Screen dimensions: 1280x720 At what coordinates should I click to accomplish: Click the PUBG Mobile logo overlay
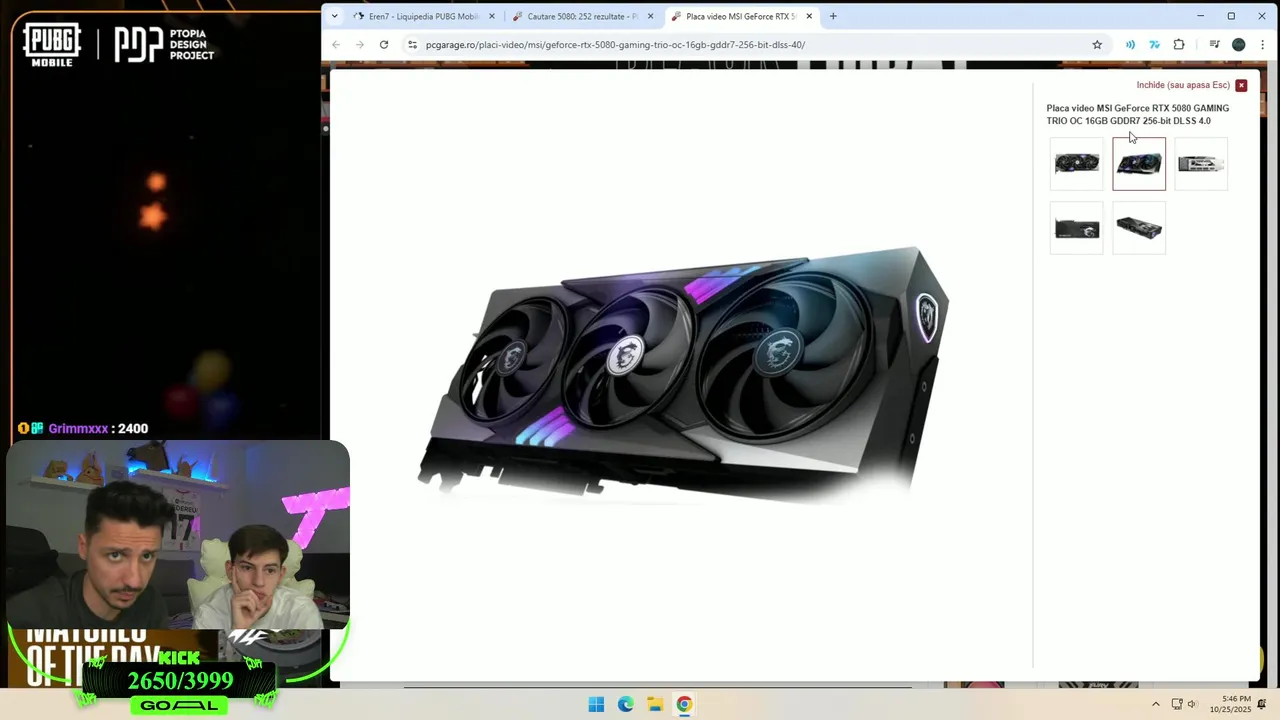(51, 44)
